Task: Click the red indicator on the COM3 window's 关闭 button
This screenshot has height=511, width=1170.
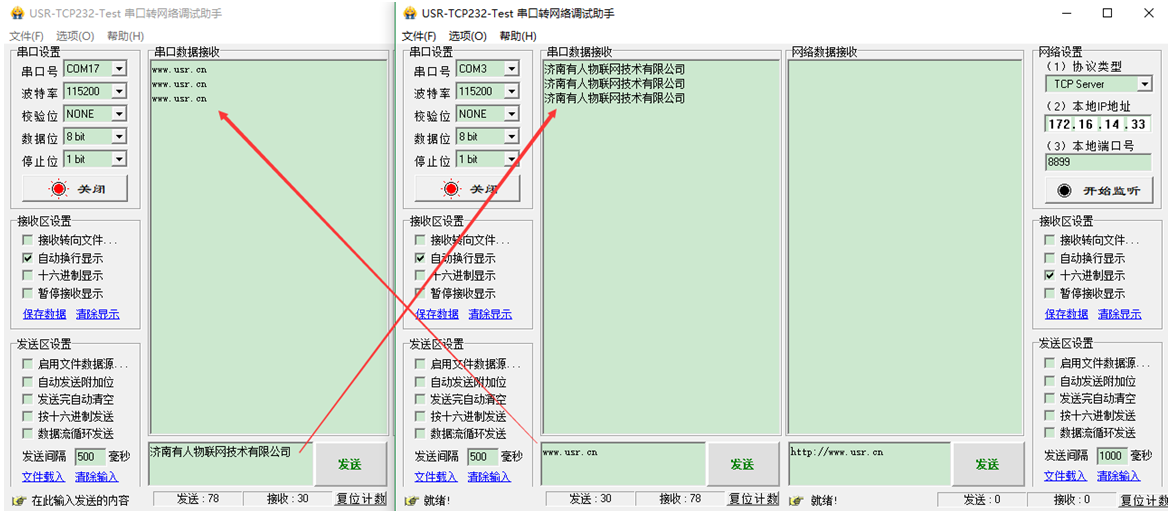Action: [x=451, y=189]
